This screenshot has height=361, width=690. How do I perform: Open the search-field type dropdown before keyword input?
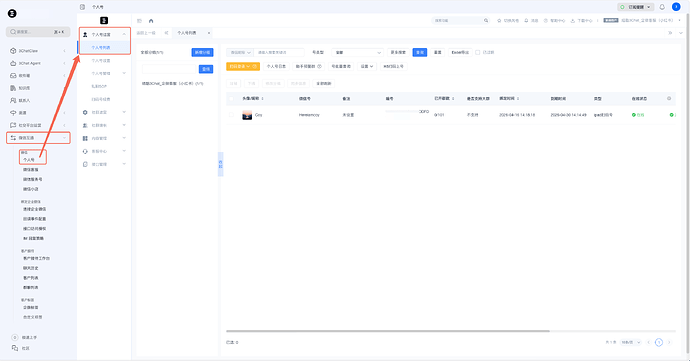pos(240,52)
